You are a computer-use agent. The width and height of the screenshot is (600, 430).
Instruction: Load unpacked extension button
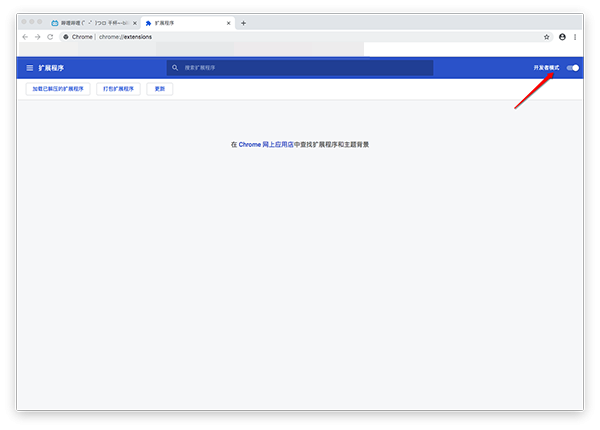click(58, 89)
